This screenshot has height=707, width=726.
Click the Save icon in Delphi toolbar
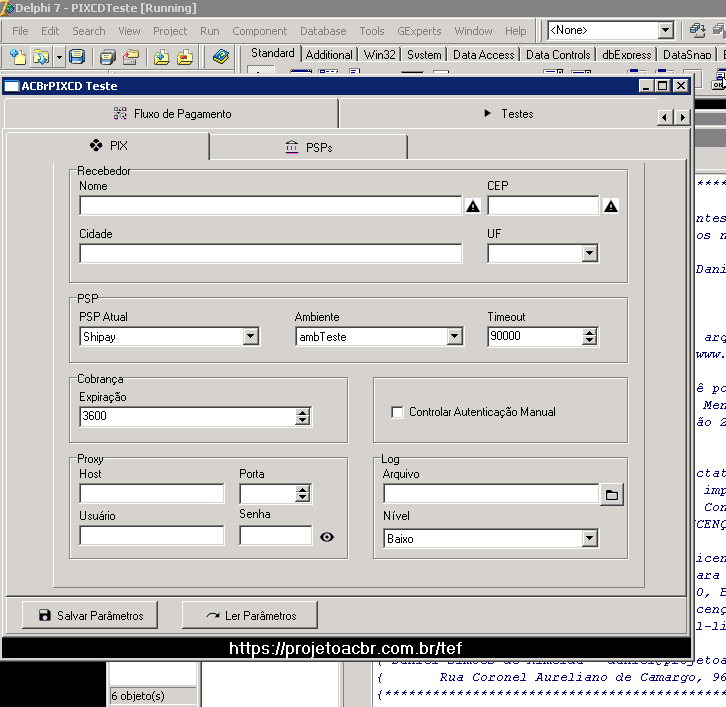click(x=76, y=57)
